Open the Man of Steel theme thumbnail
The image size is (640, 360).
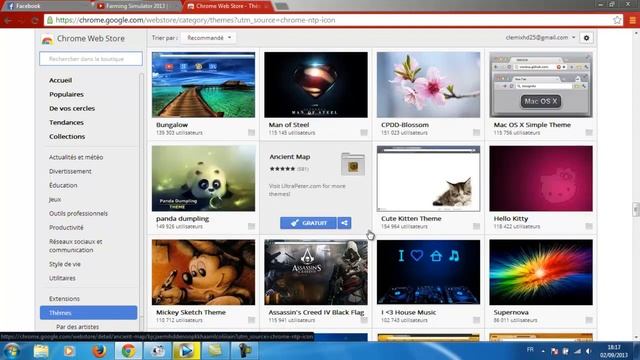pyautogui.click(x=316, y=84)
